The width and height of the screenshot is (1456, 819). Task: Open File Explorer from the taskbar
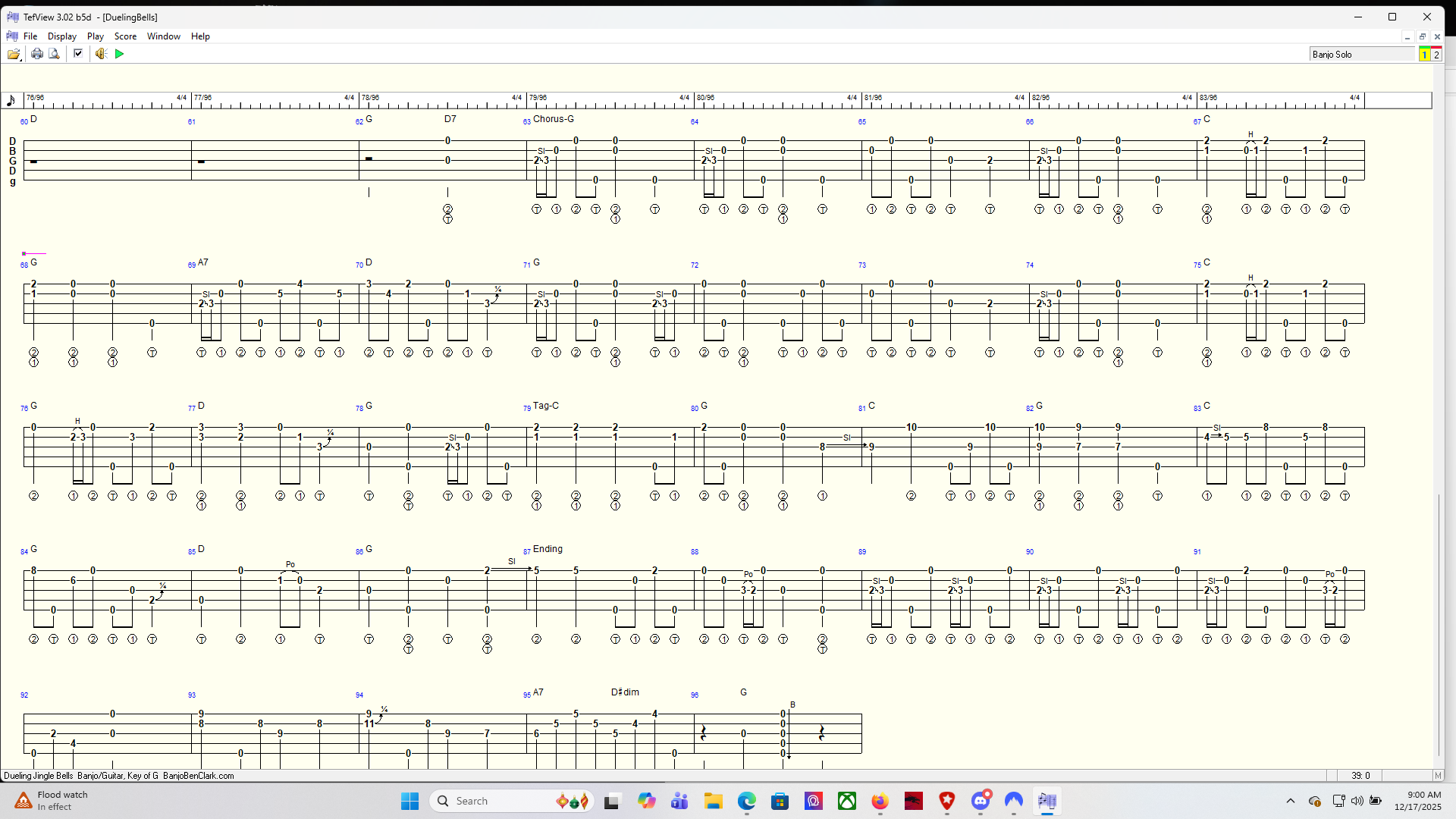713,801
